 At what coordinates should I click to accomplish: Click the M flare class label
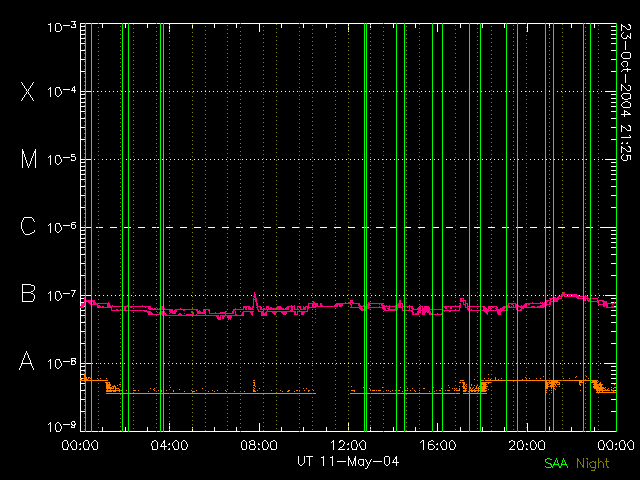(29, 159)
